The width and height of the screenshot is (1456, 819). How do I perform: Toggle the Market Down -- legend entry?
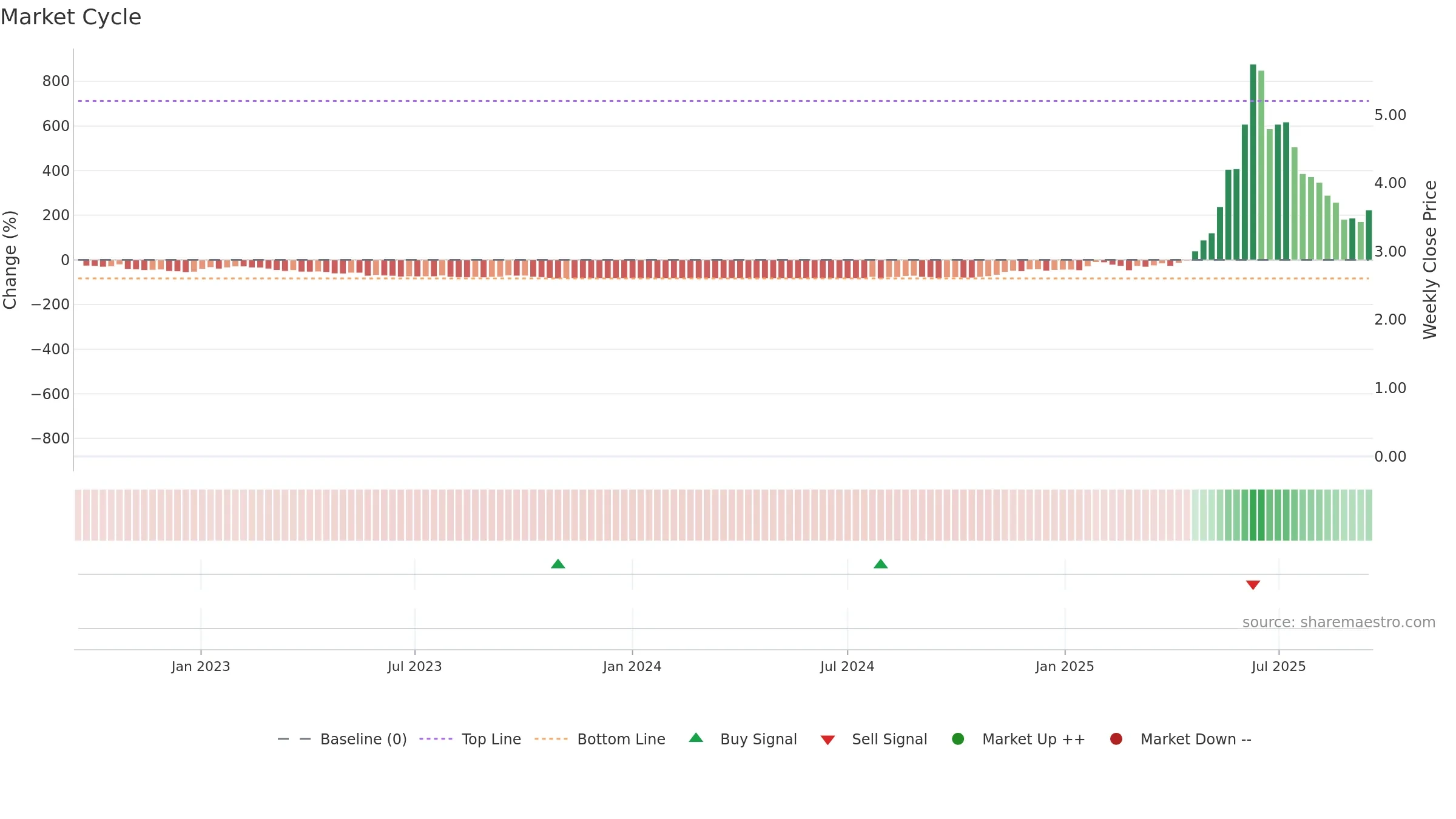[1181, 739]
